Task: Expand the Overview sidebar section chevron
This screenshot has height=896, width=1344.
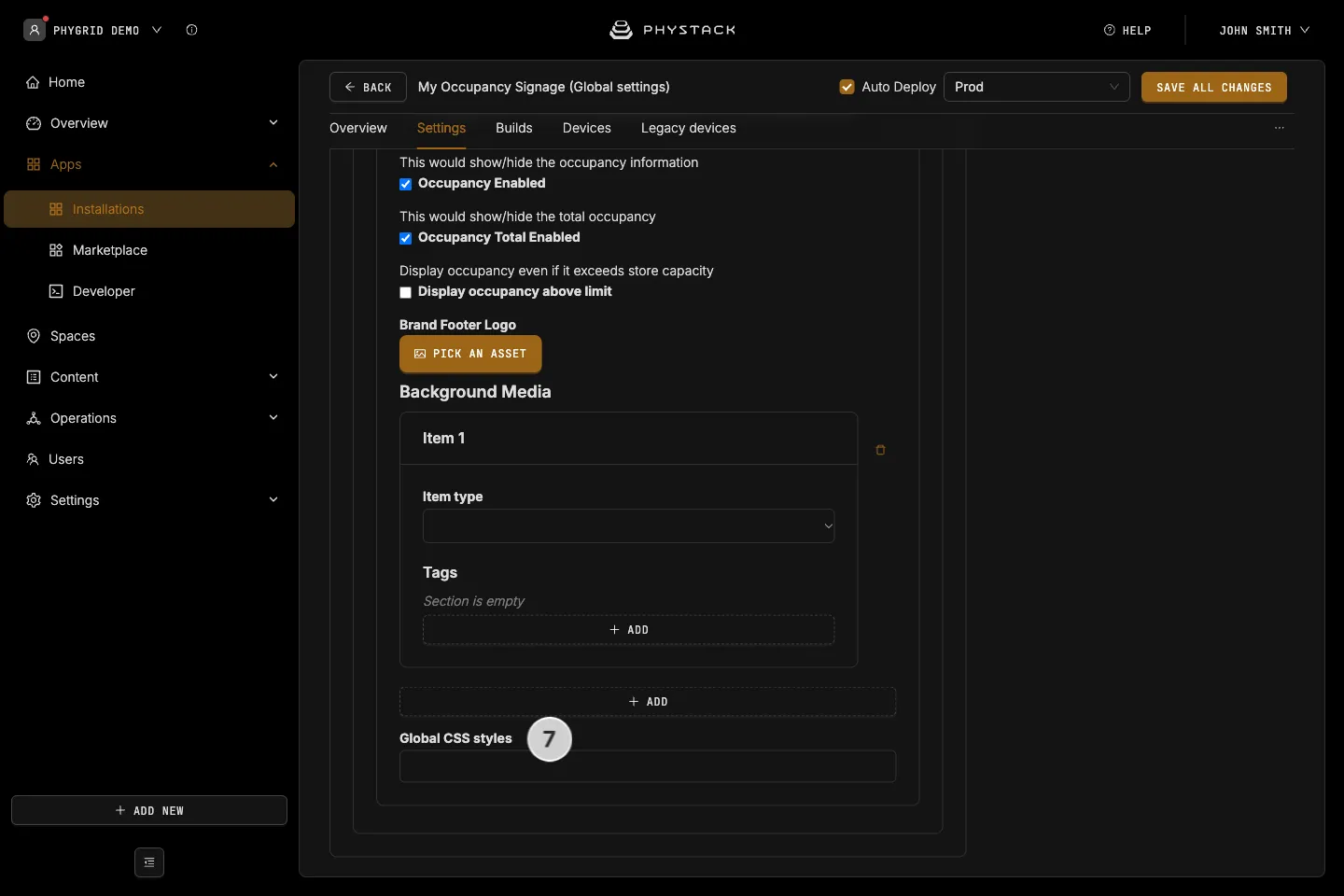Action: pyautogui.click(x=273, y=123)
